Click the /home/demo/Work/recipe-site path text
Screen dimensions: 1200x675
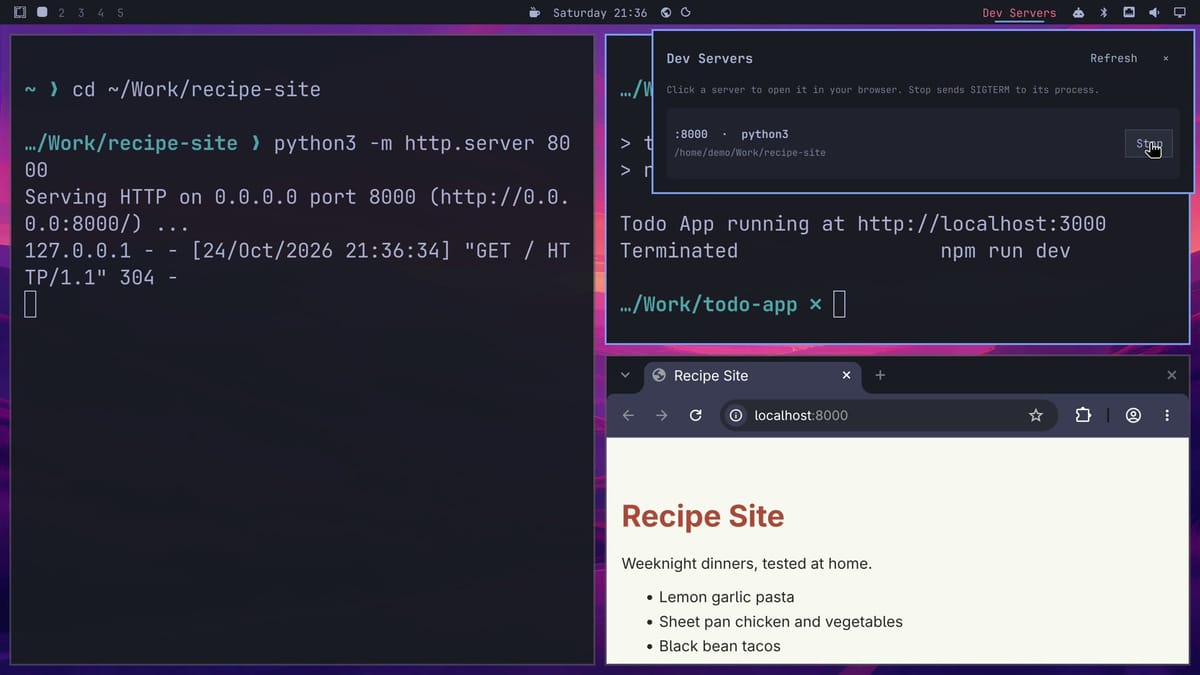pos(750,152)
